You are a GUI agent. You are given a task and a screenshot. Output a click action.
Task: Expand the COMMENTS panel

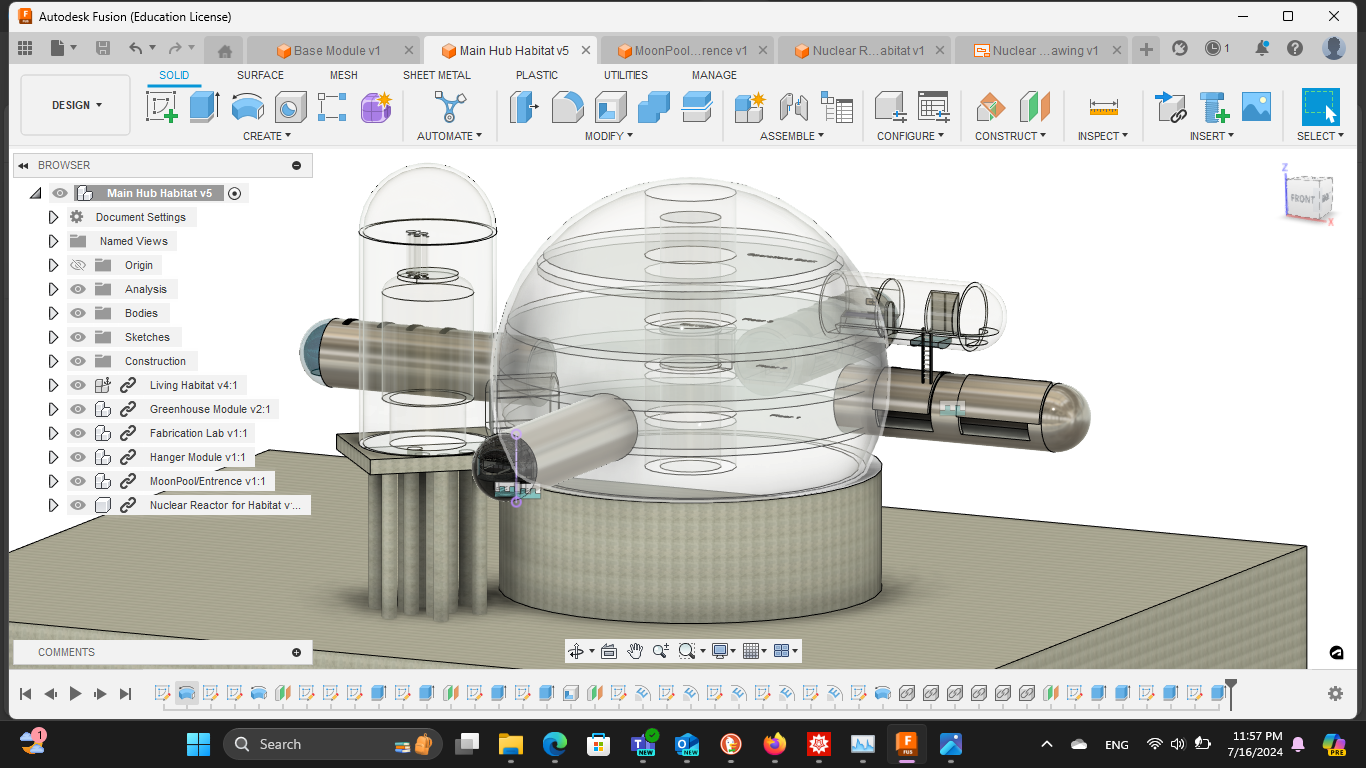[296, 652]
